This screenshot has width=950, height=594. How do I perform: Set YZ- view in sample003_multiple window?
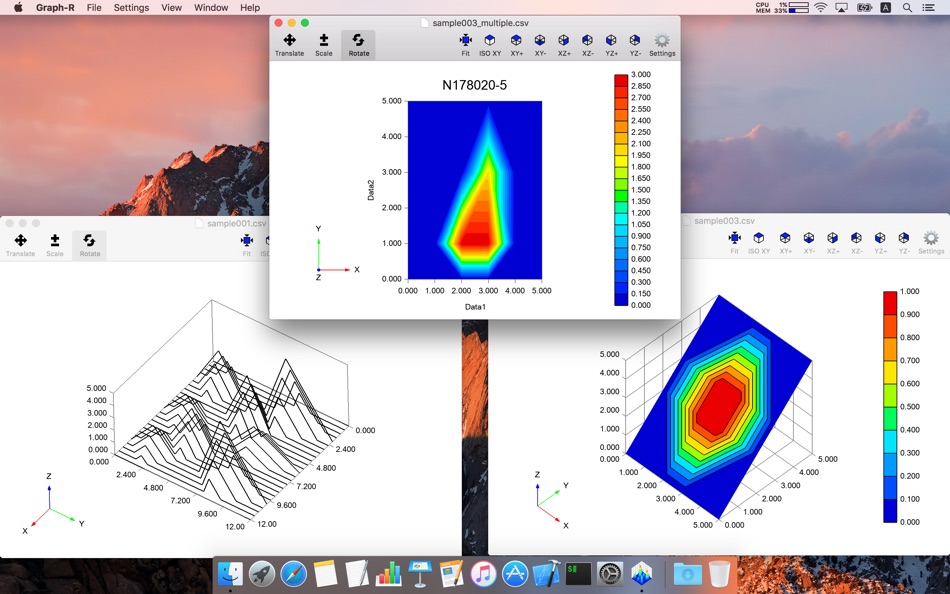[x=635, y=45]
